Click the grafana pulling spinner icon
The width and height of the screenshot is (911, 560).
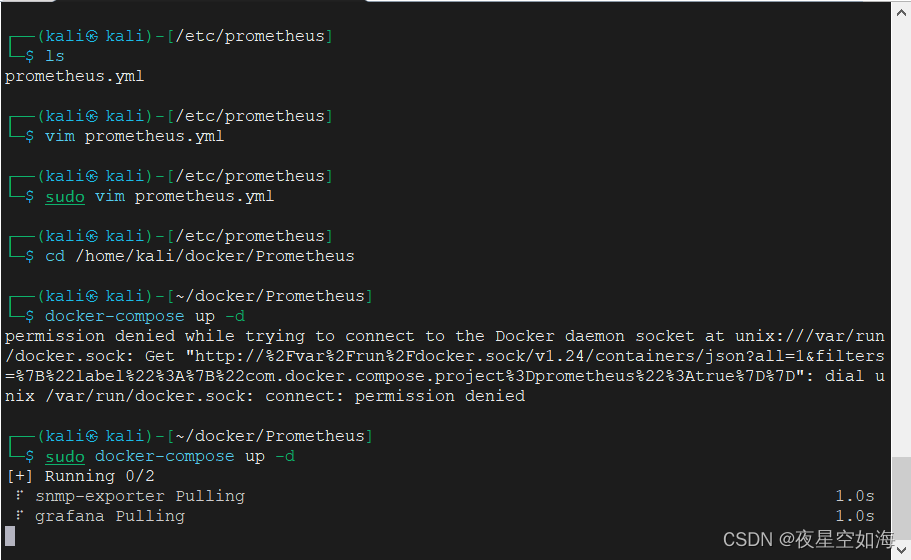tap(20, 516)
